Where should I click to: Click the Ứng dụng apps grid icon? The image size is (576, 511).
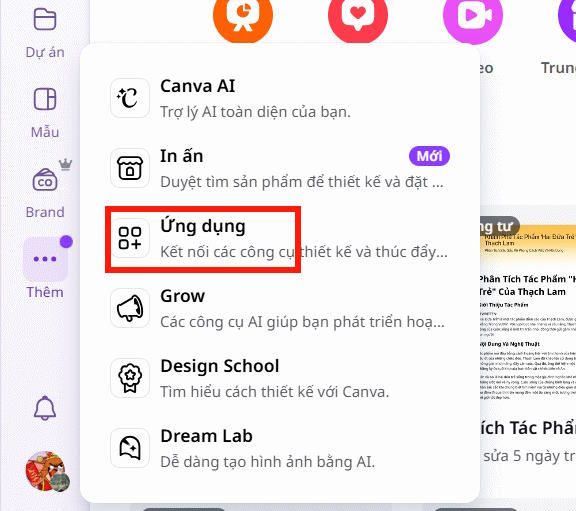coord(130,238)
